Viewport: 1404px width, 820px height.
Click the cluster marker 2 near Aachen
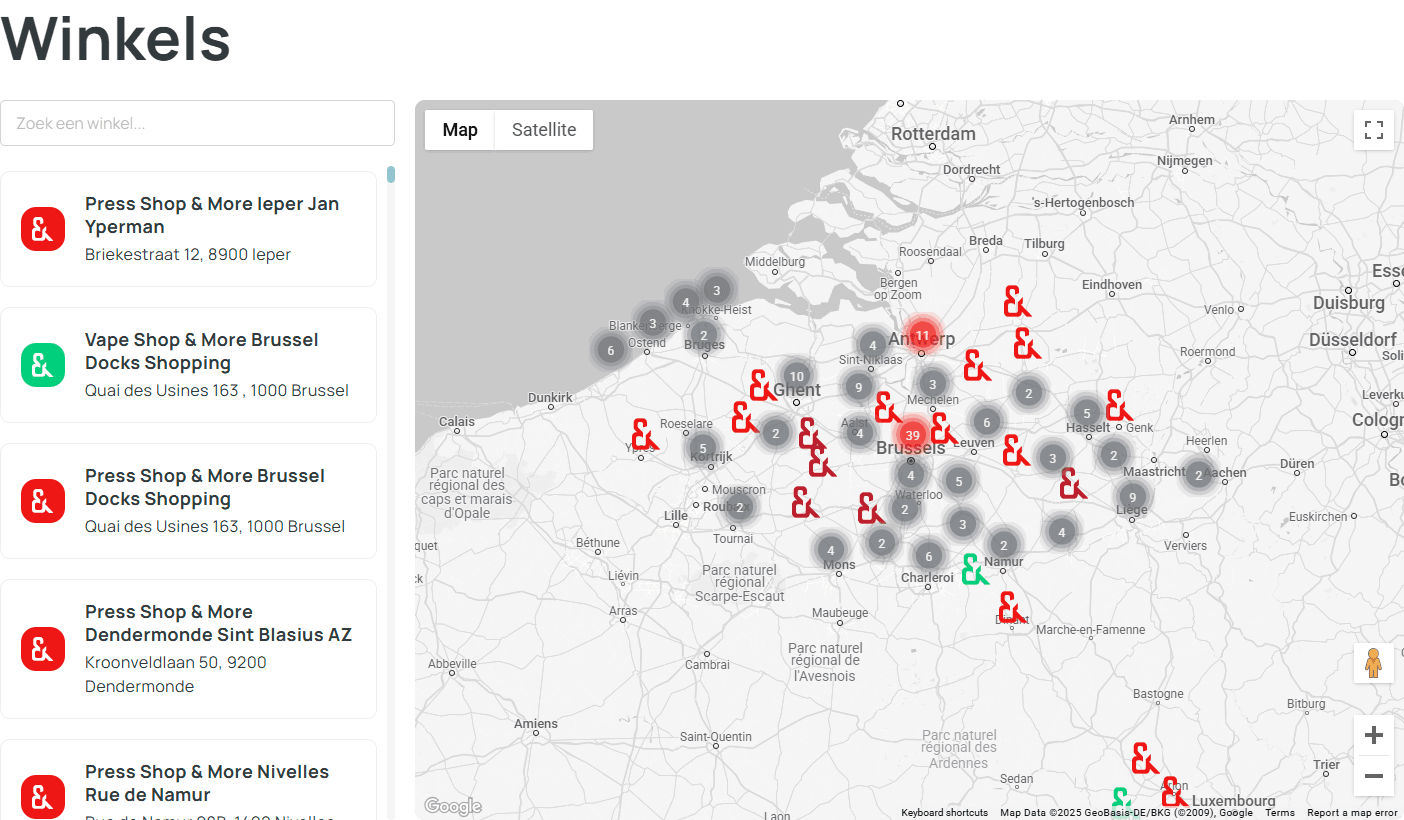click(x=1198, y=475)
